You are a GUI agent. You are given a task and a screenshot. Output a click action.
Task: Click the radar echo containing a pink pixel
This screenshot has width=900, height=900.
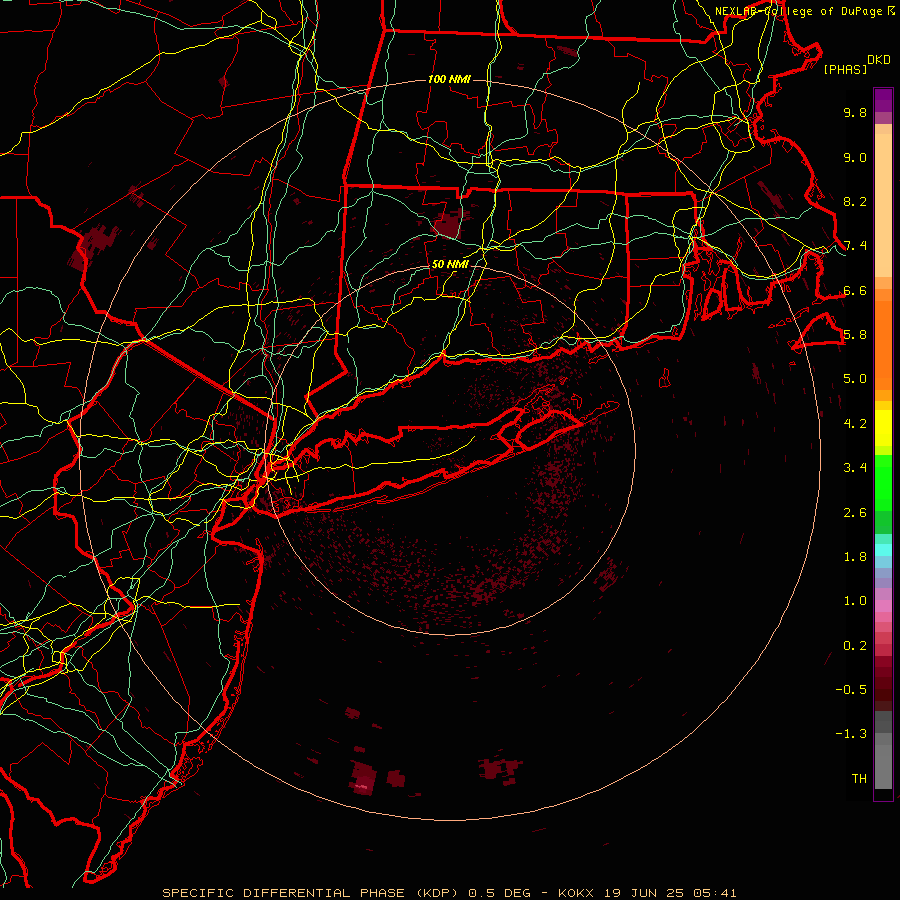click(363, 778)
